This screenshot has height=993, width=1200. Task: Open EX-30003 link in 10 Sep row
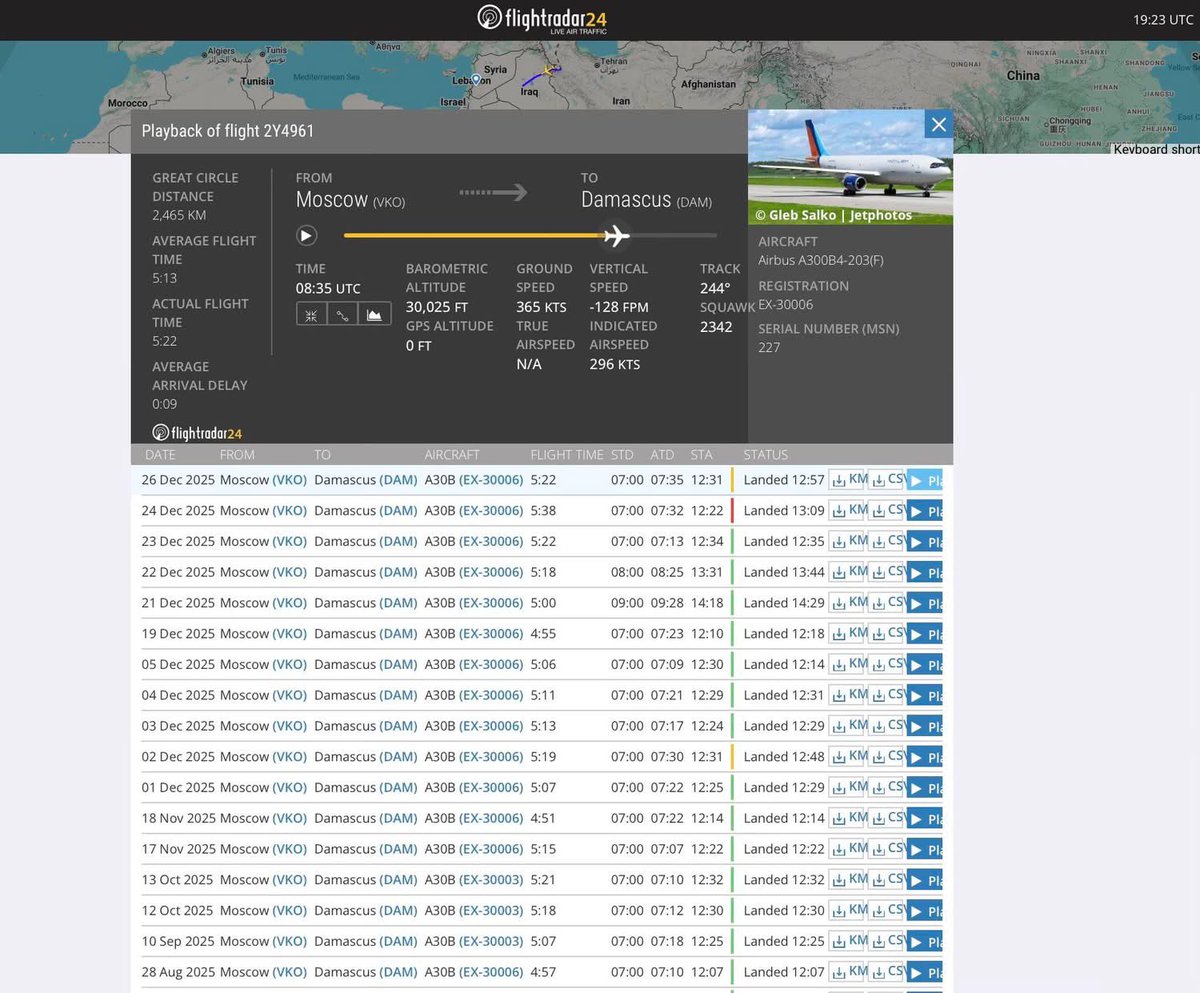[x=491, y=942]
